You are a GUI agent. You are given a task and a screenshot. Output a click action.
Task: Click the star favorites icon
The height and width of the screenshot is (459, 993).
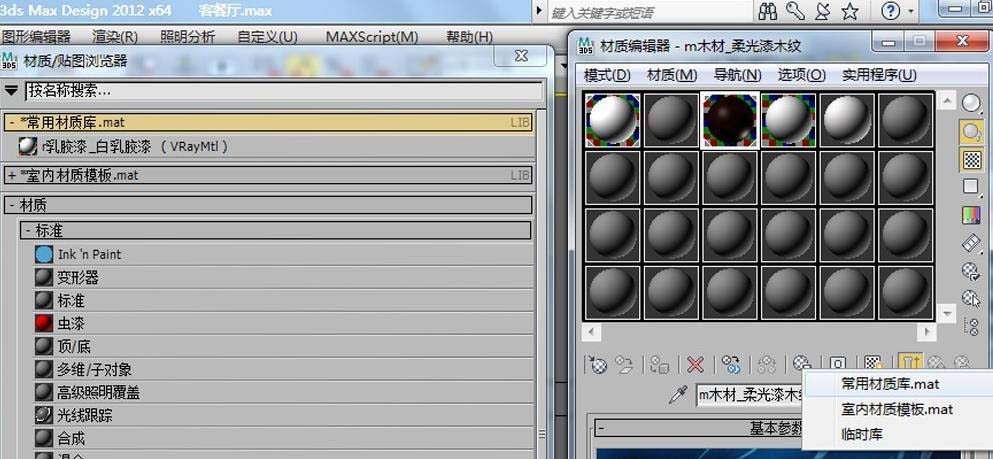click(850, 11)
